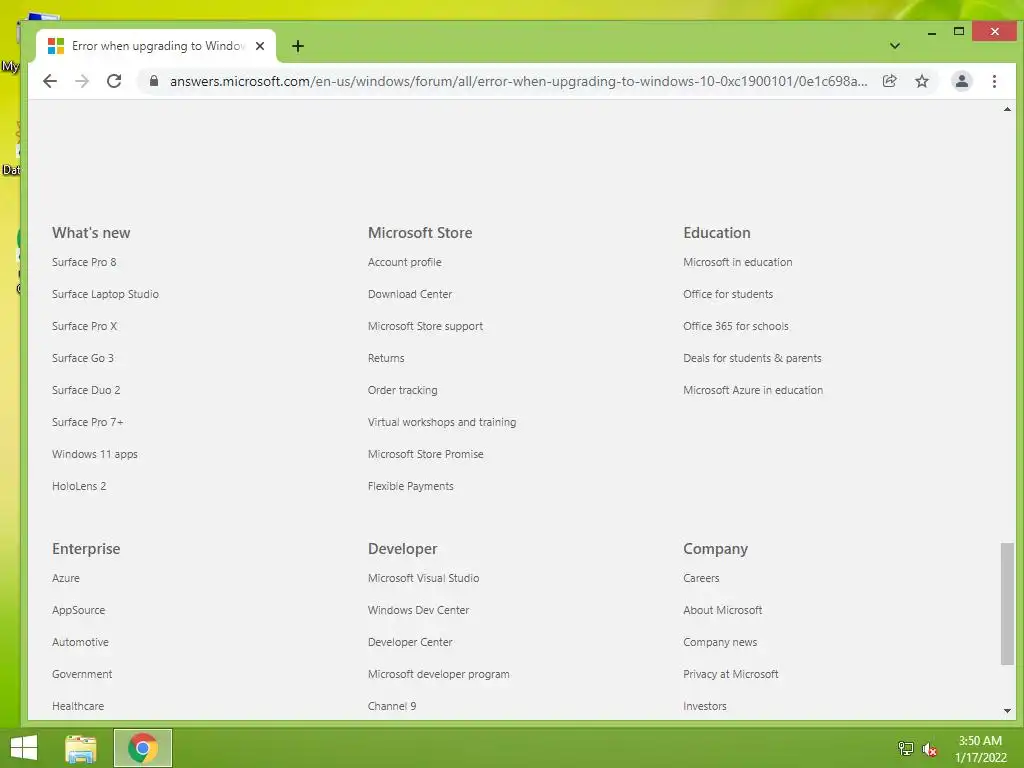The image size is (1024, 768).
Task: Open the Azure enterprise link
Action: point(66,578)
